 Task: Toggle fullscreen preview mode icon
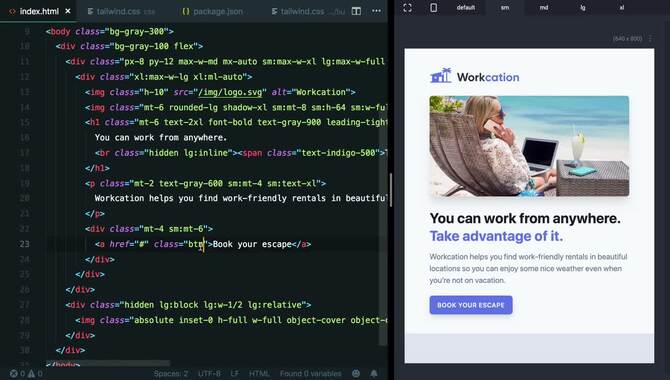(408, 8)
